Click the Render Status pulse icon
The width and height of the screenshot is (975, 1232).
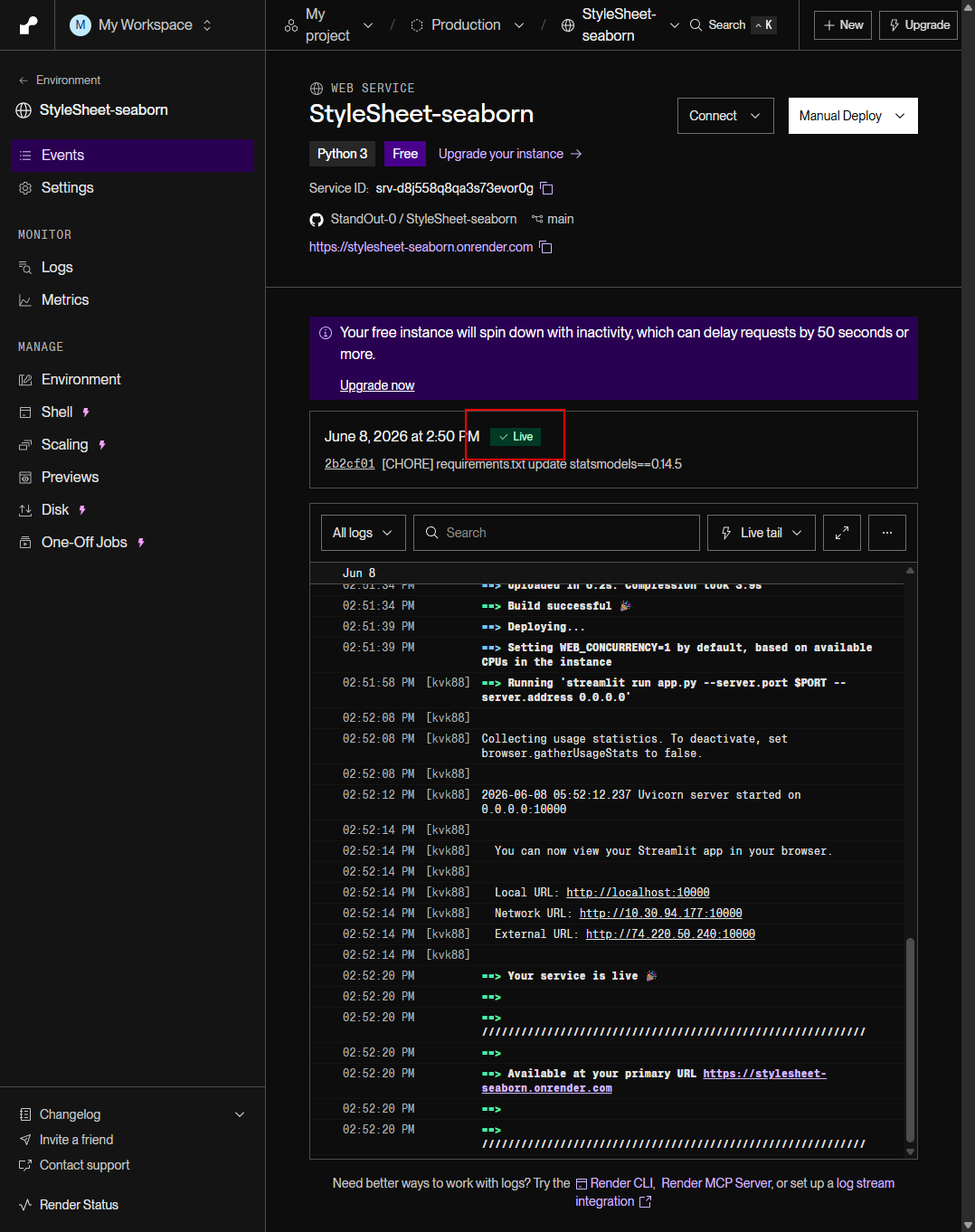25,1205
